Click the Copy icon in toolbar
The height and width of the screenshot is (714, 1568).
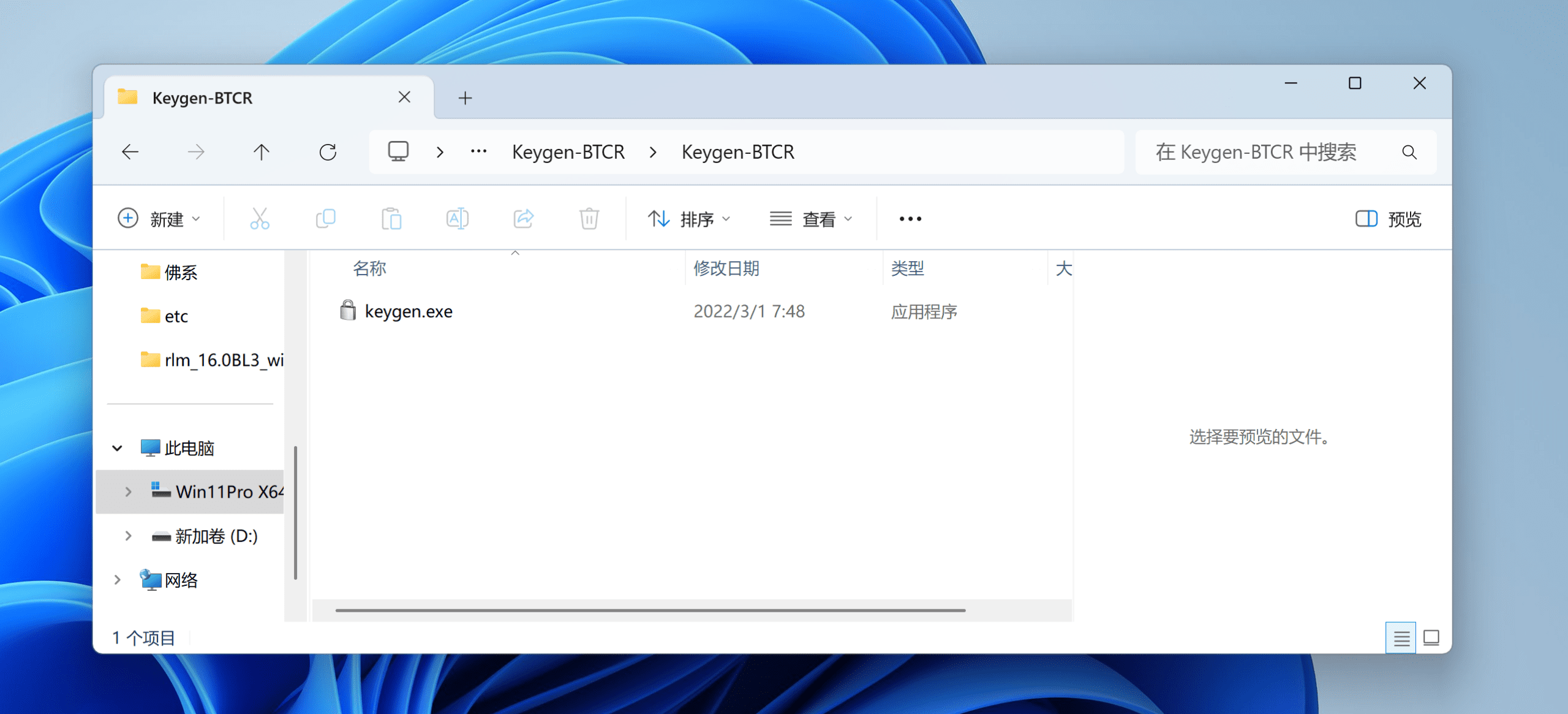click(326, 219)
